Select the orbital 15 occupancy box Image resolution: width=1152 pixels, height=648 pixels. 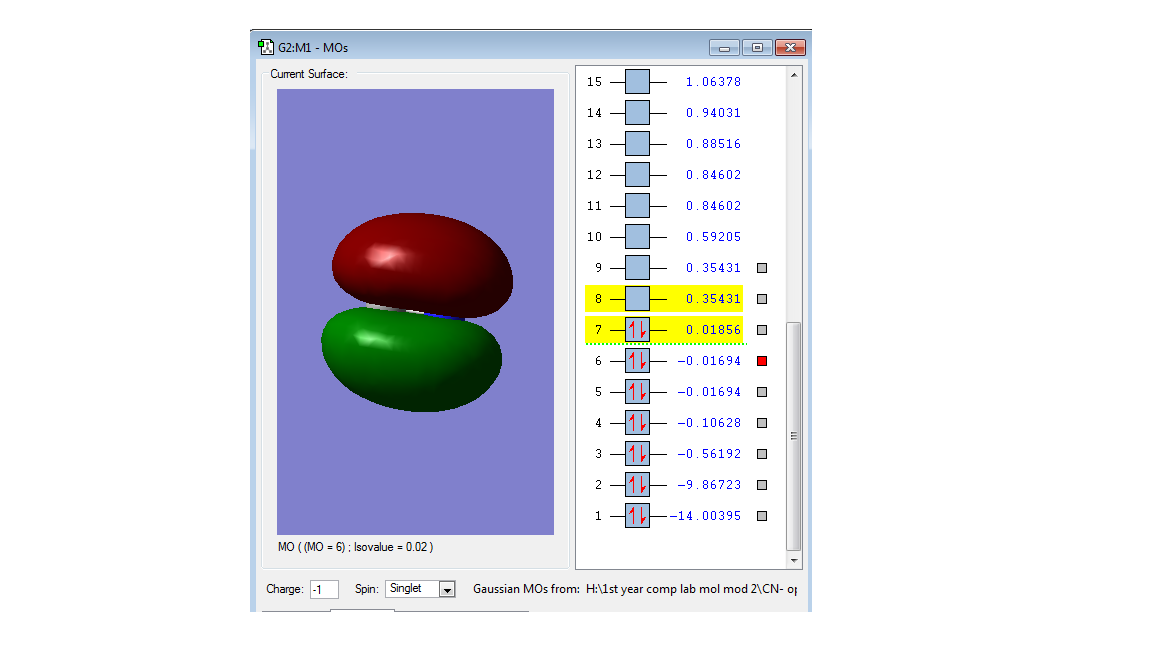point(637,82)
